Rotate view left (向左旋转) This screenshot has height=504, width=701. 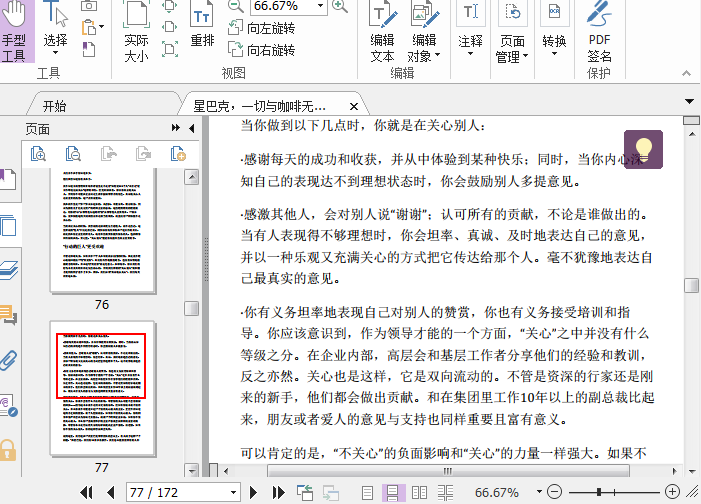point(262,28)
